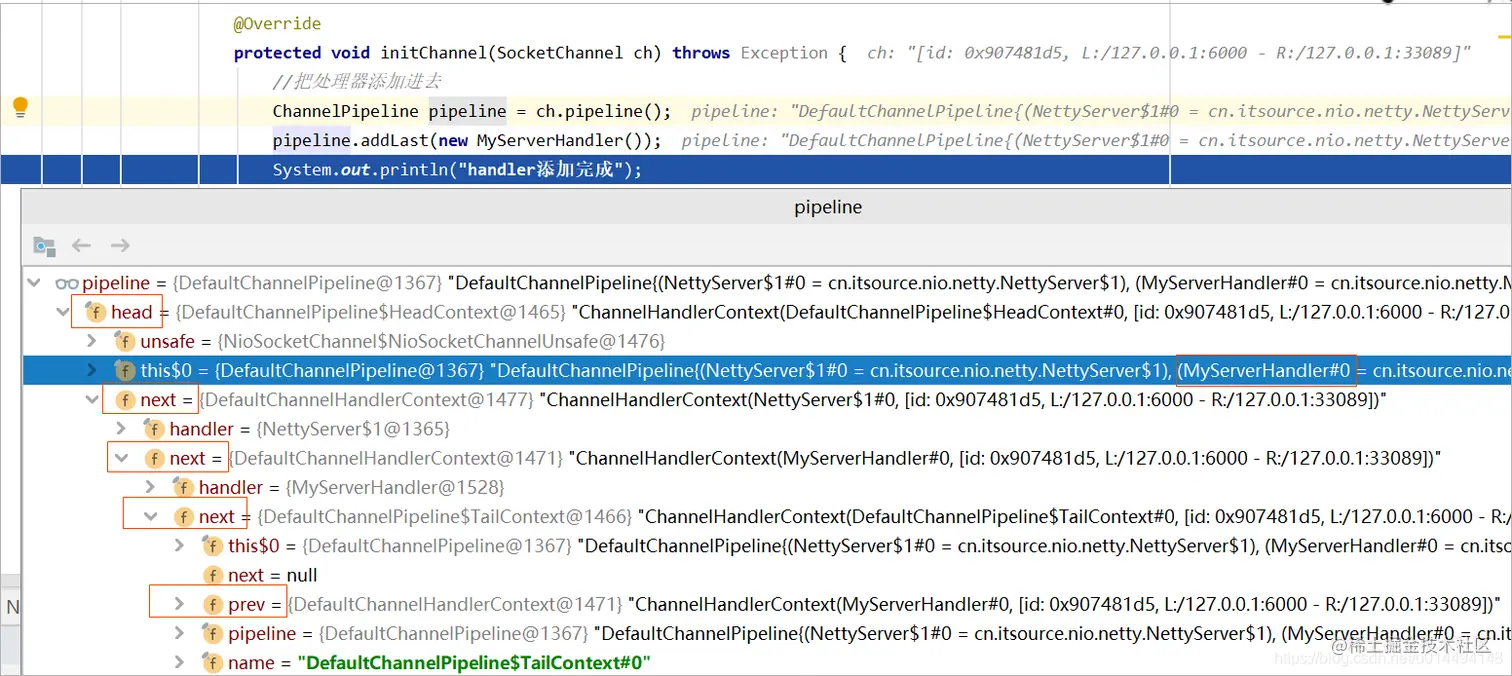
Task: Click the forward arrow in pipeline popup
Action: [120, 246]
